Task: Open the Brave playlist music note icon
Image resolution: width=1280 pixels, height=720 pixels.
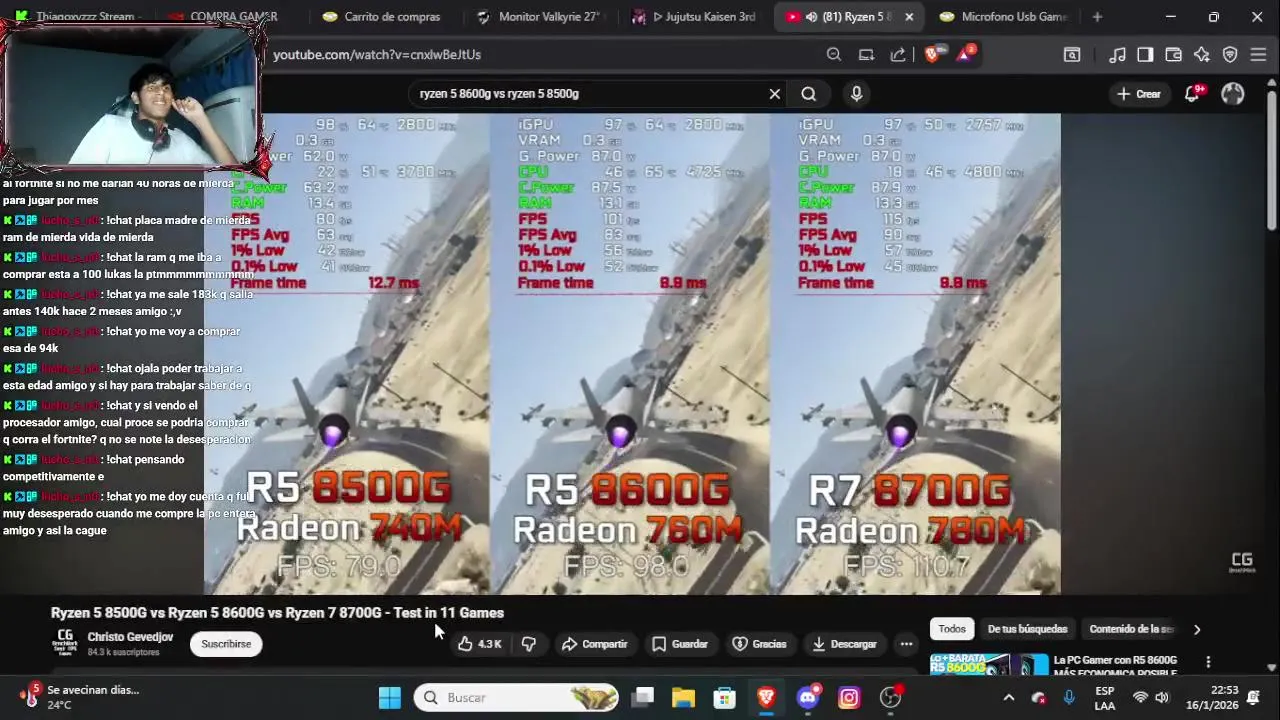Action: [x=1118, y=55]
